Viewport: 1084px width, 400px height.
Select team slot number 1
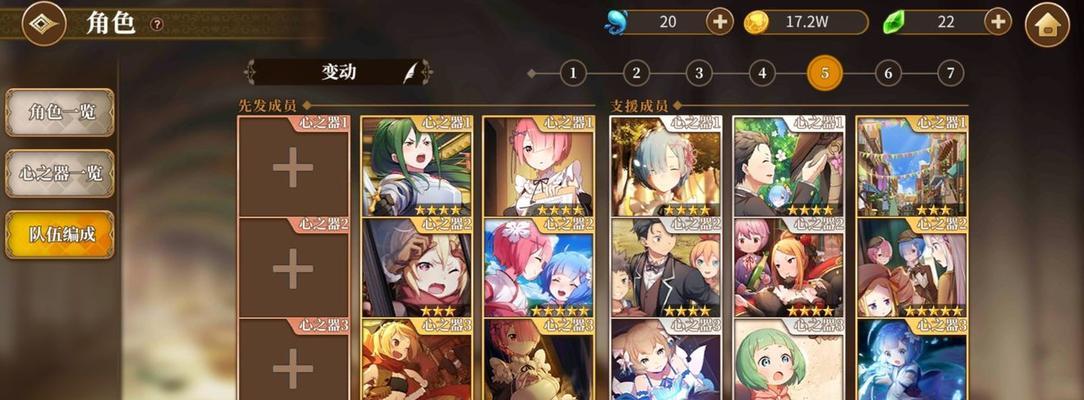coord(573,73)
